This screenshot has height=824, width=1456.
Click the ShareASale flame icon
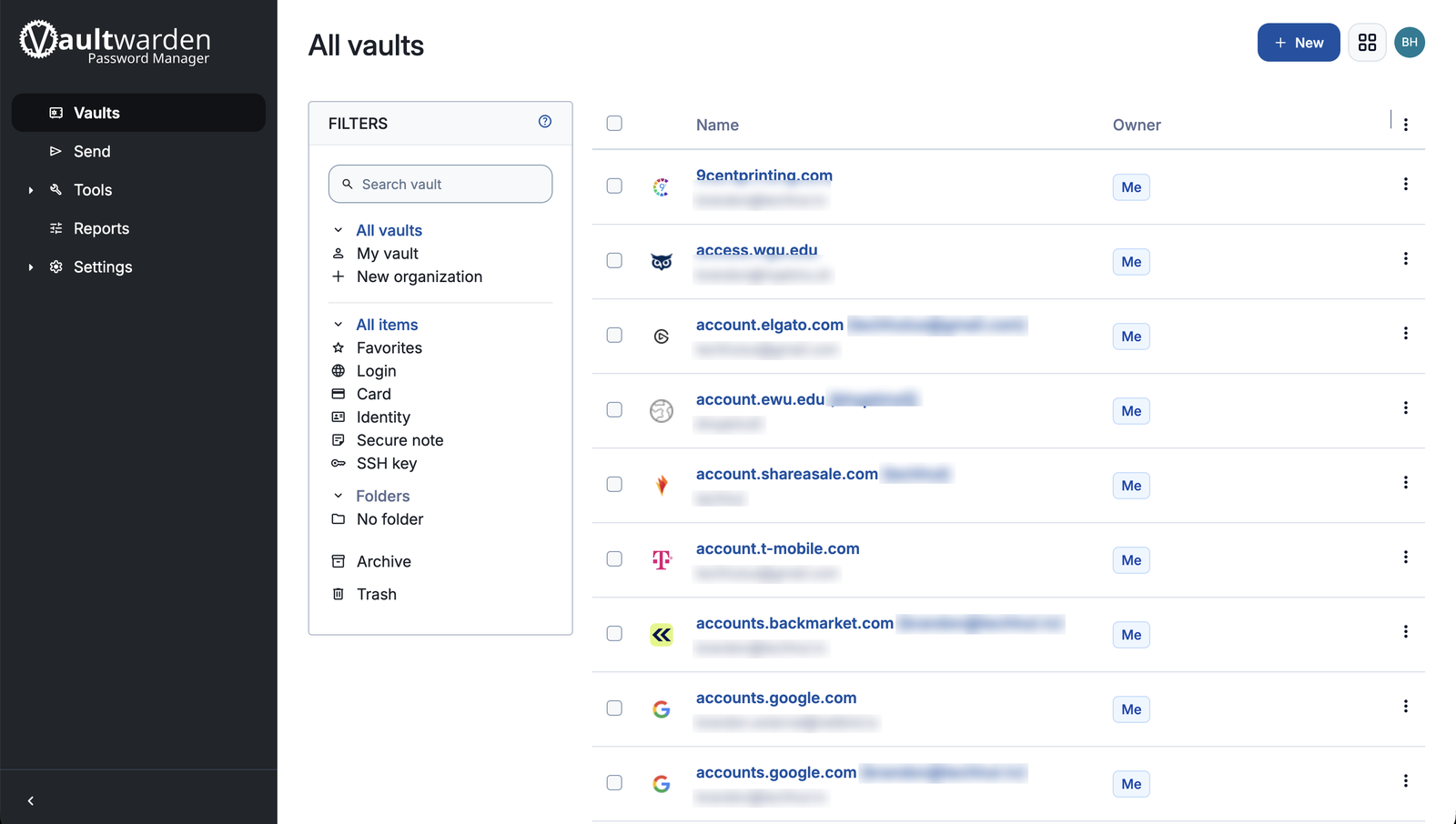[662, 486]
